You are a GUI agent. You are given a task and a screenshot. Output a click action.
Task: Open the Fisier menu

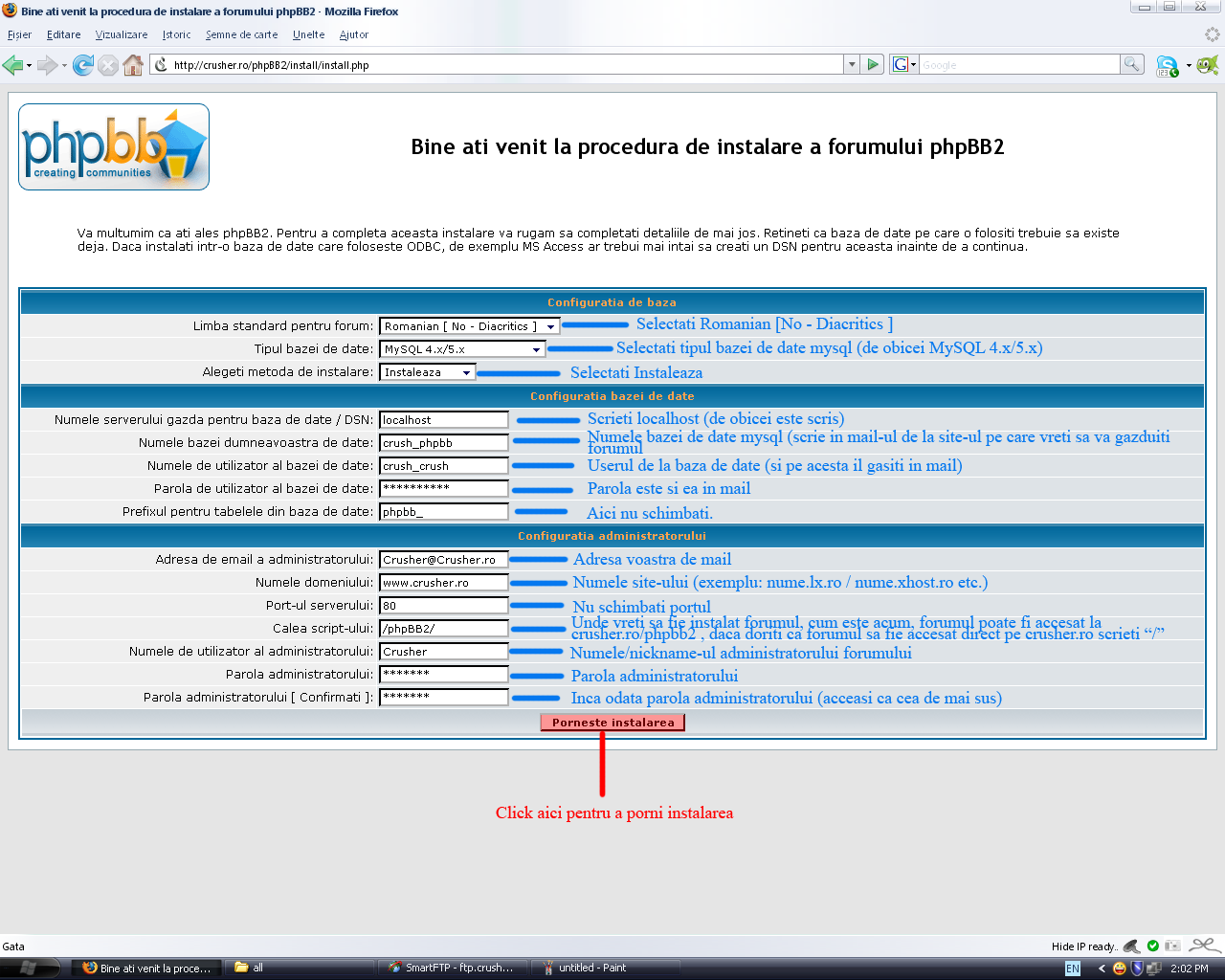point(19,34)
